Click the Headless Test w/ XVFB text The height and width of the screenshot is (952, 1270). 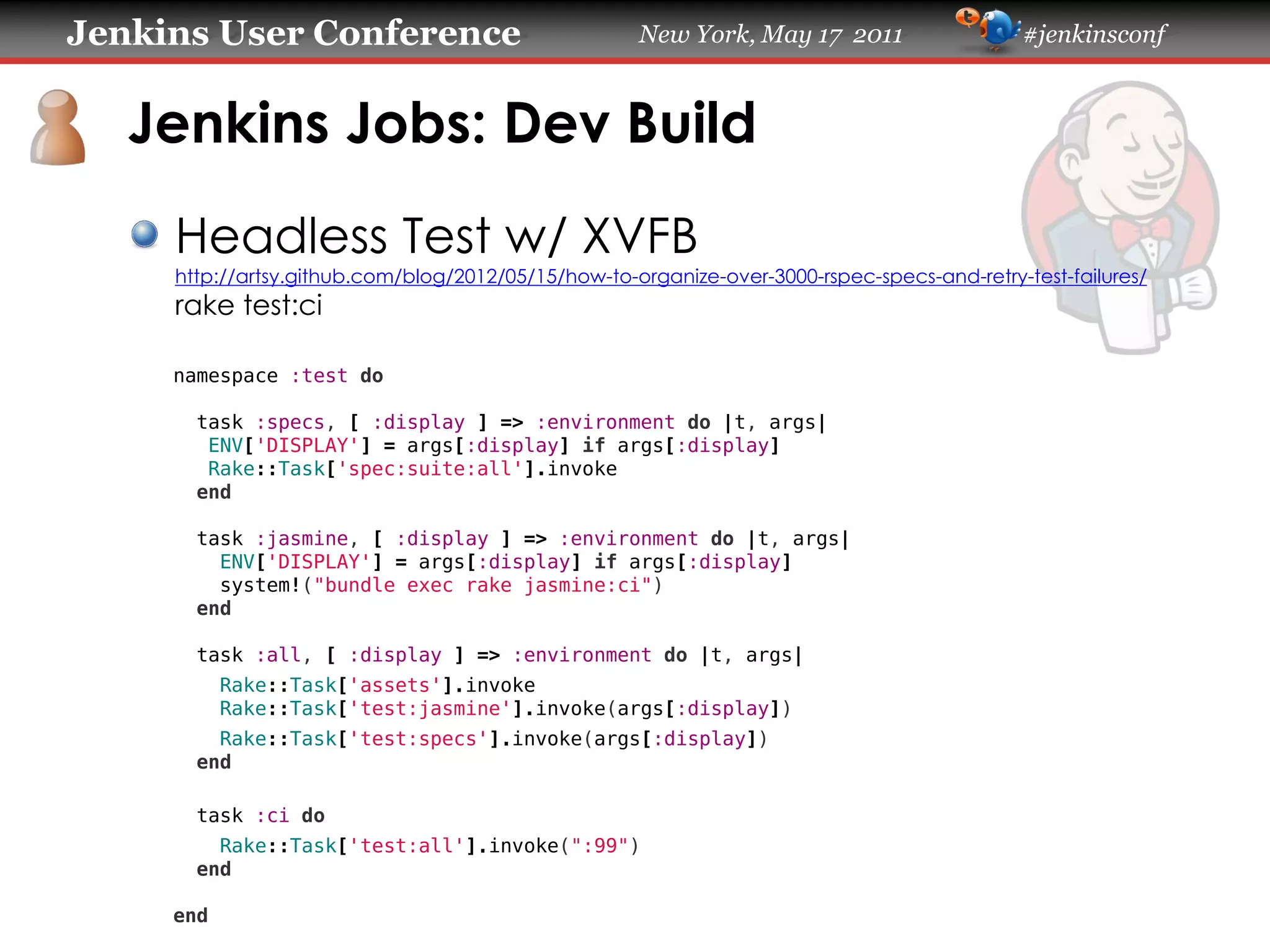[x=436, y=236]
